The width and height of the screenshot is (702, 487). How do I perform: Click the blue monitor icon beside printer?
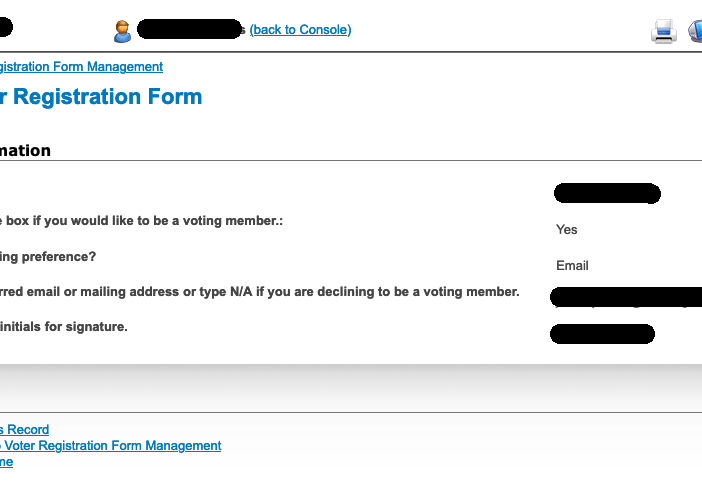pyautogui.click(x=695, y=31)
